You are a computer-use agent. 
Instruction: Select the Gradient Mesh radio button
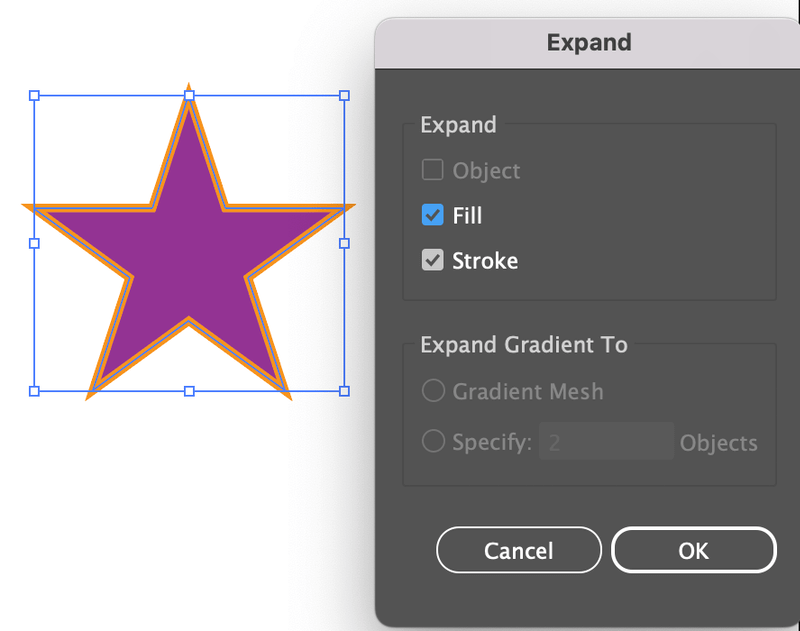(433, 391)
